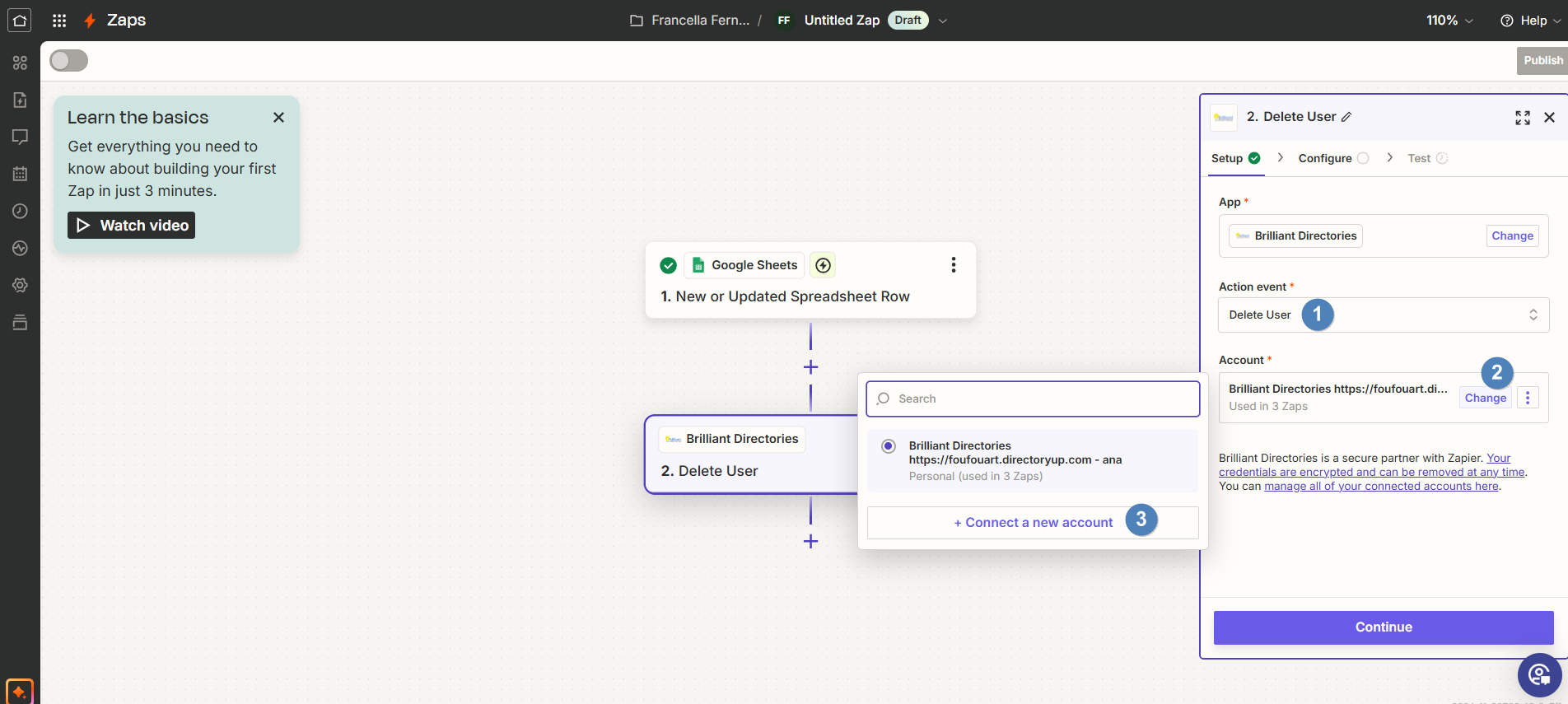1568x704 pixels.
Task: Click Google Sheets step green checkmark
Action: 669,265
